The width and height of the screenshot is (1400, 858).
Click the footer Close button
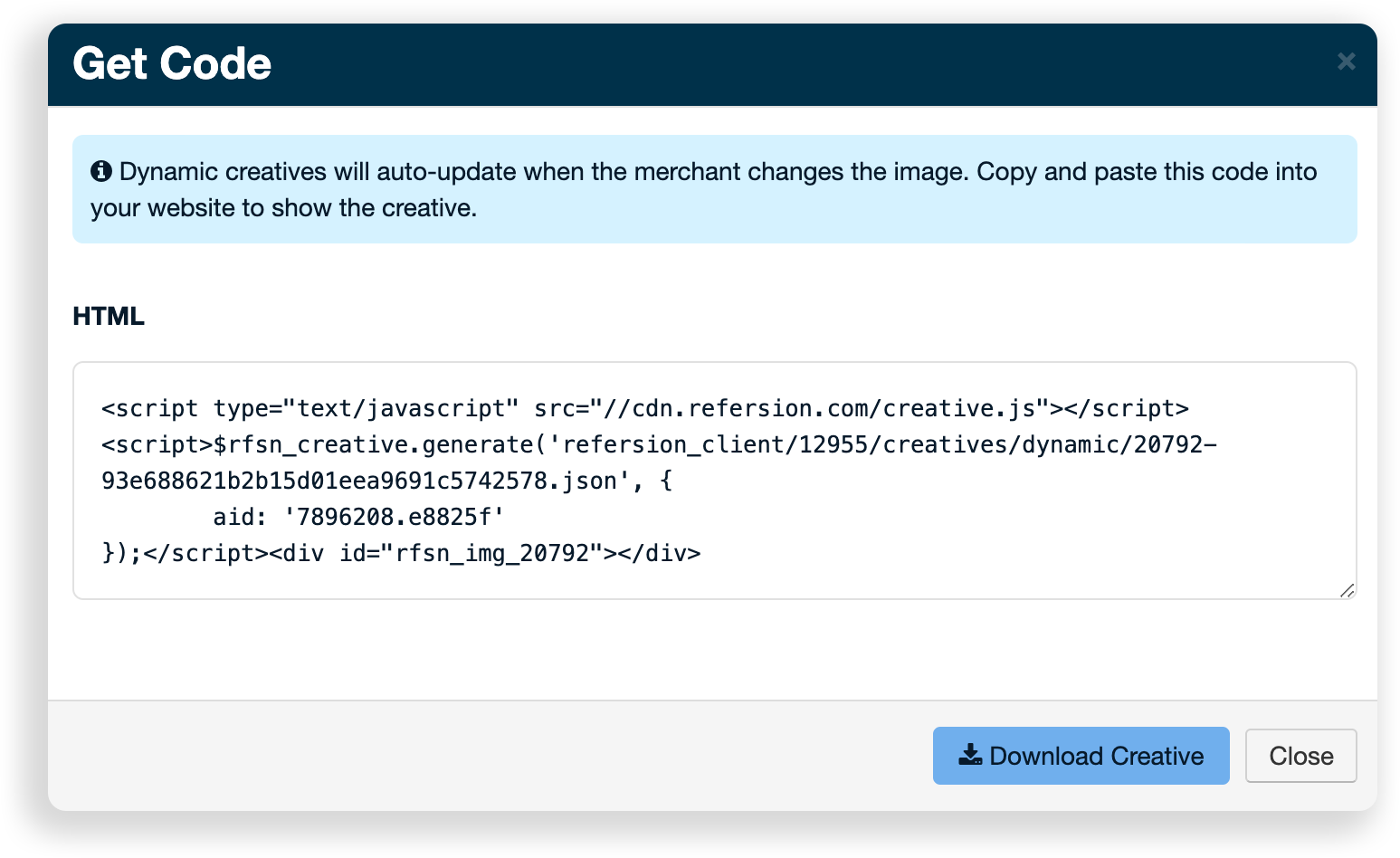point(1300,756)
